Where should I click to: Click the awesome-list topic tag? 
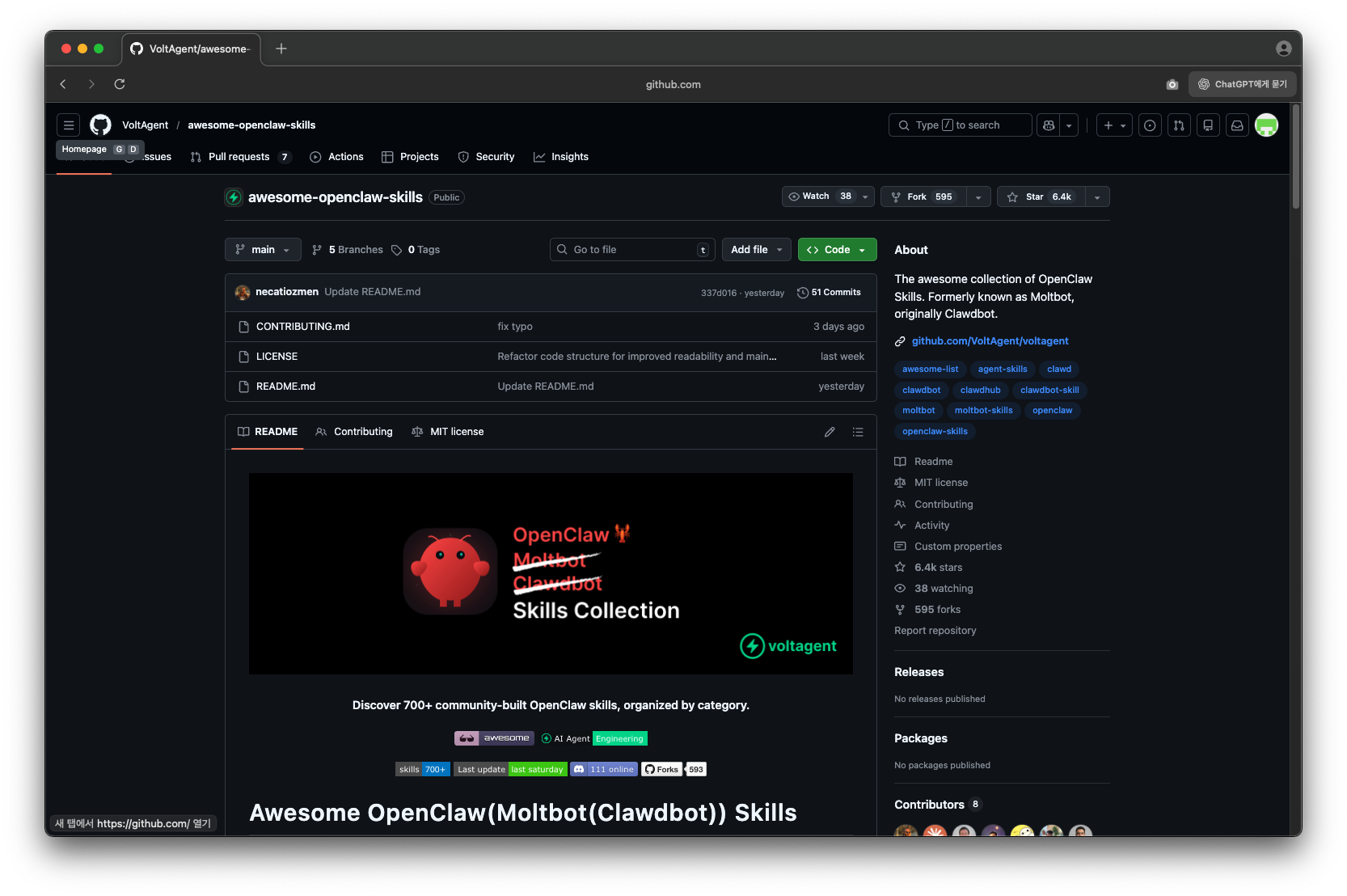tap(930, 370)
